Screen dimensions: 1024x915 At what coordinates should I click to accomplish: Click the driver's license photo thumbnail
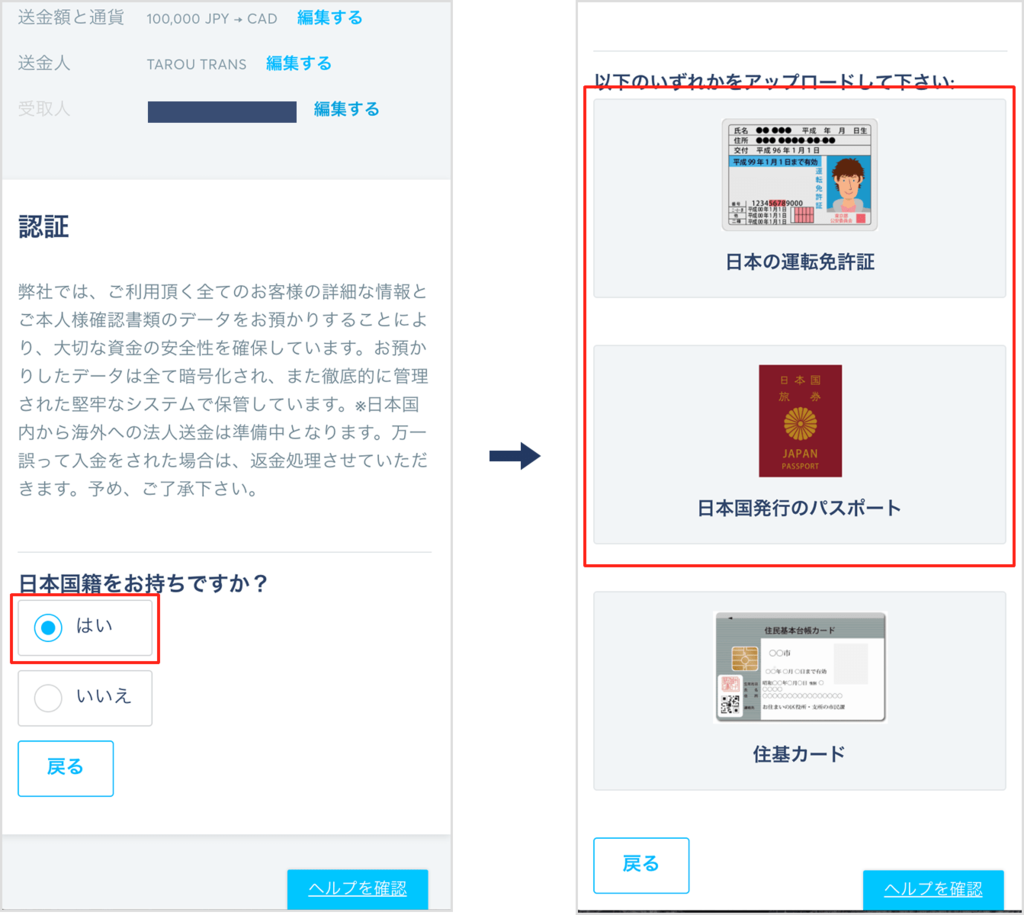[799, 172]
